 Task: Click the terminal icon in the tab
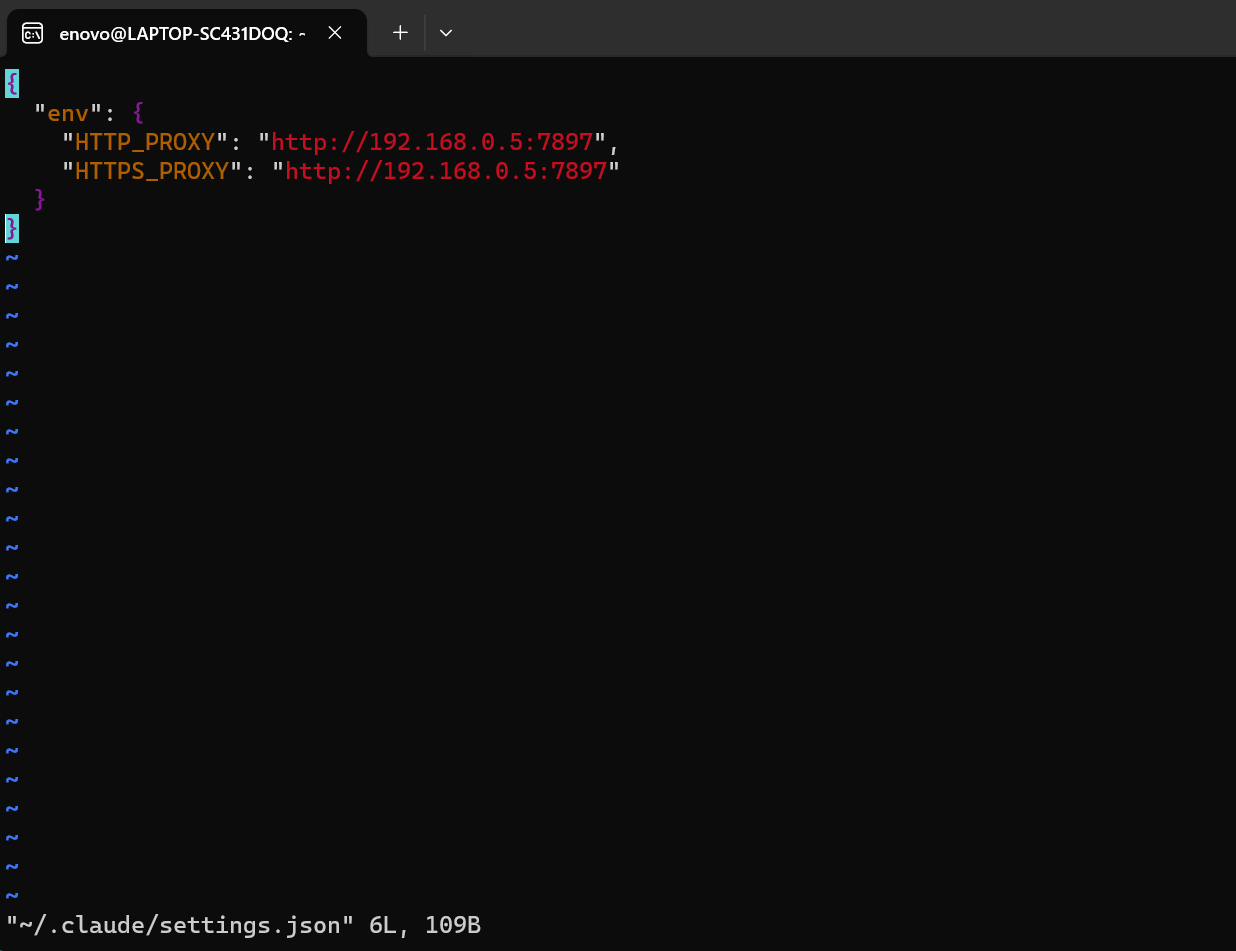click(32, 33)
